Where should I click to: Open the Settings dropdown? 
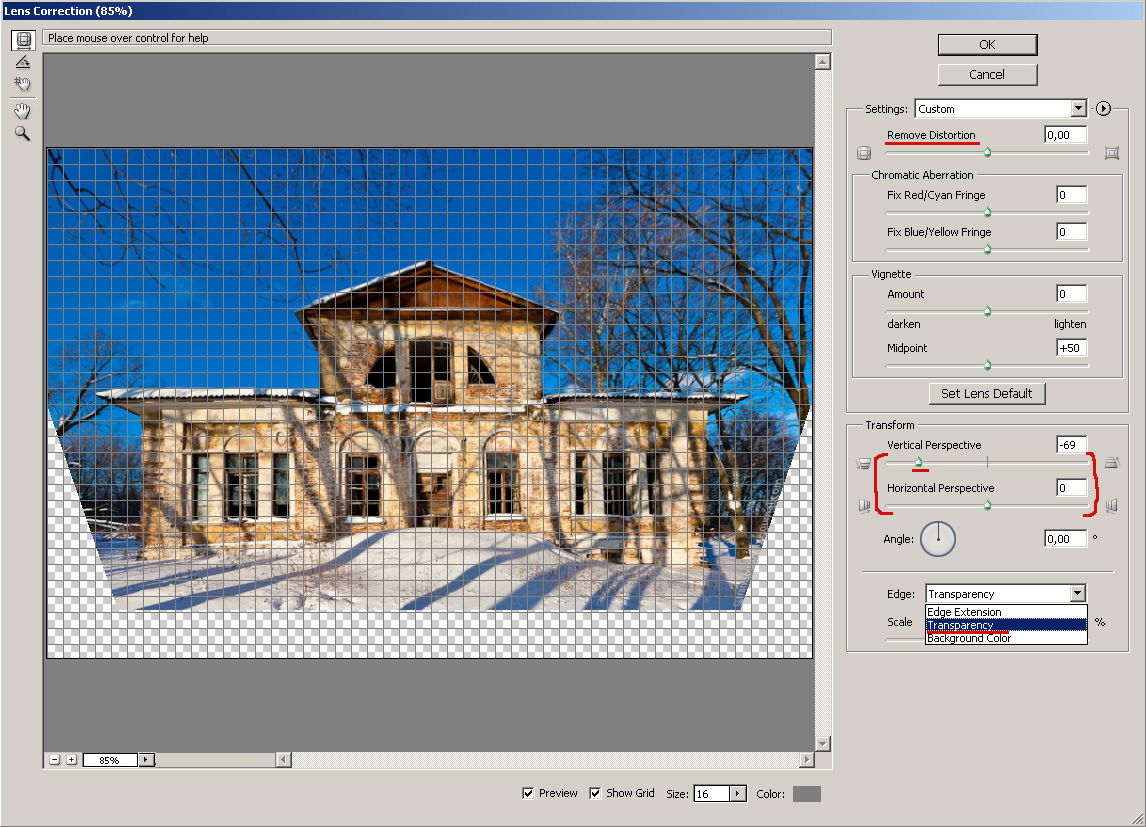[x=1001, y=109]
